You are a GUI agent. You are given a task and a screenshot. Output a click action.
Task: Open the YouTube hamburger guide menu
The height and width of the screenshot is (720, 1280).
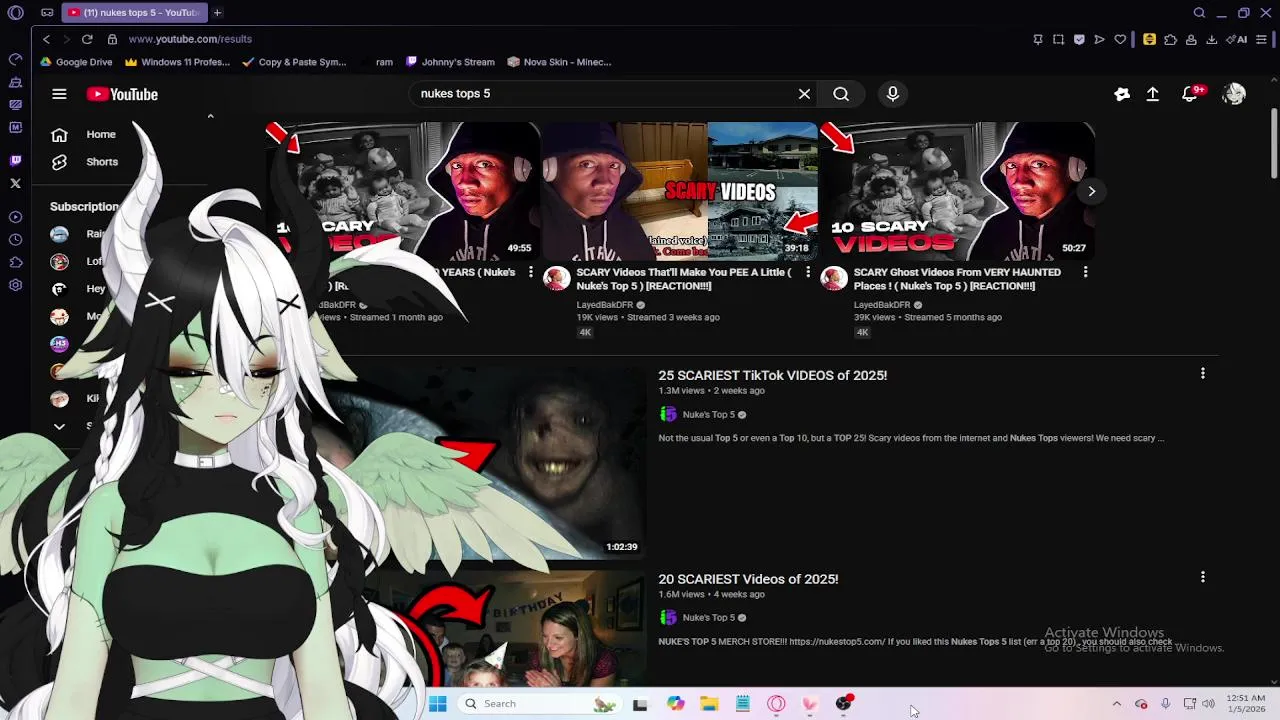click(59, 94)
